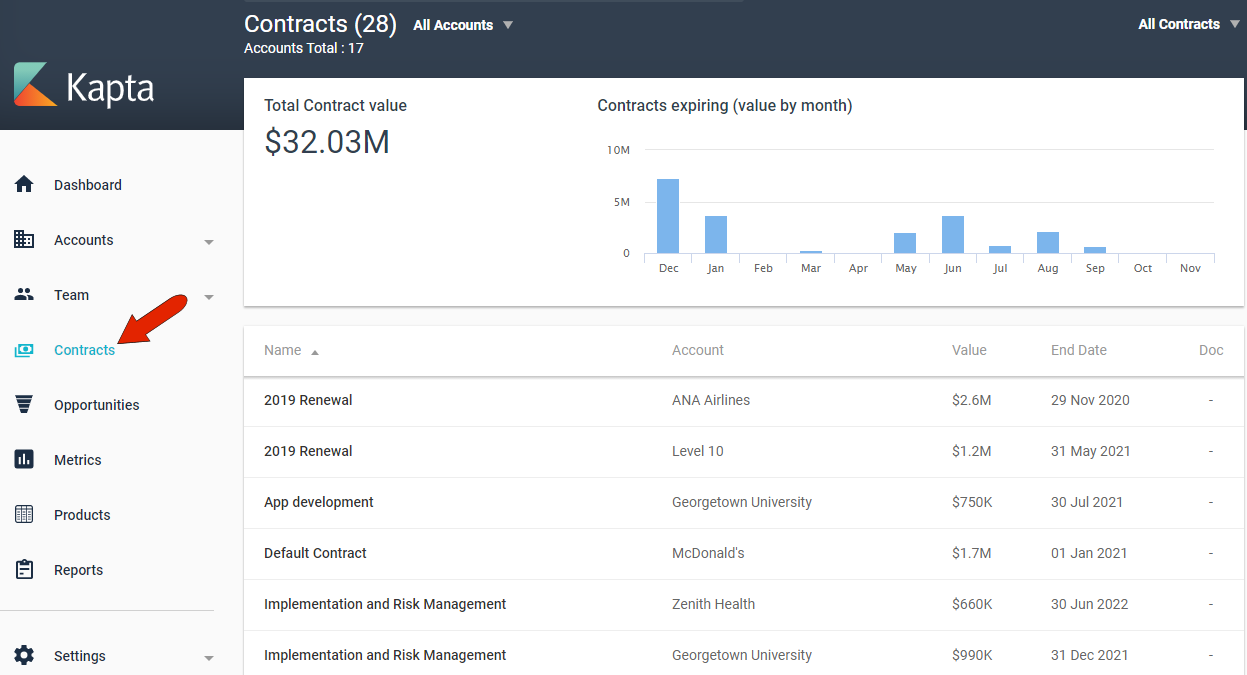
Task: Click the Opportunities funnel icon
Action: pyautogui.click(x=24, y=405)
